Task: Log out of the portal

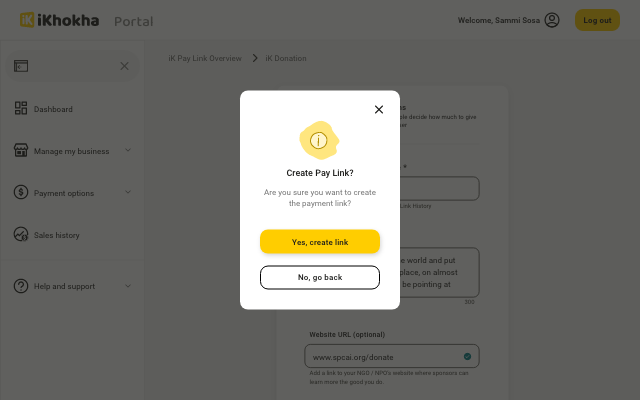Action: [597, 20]
